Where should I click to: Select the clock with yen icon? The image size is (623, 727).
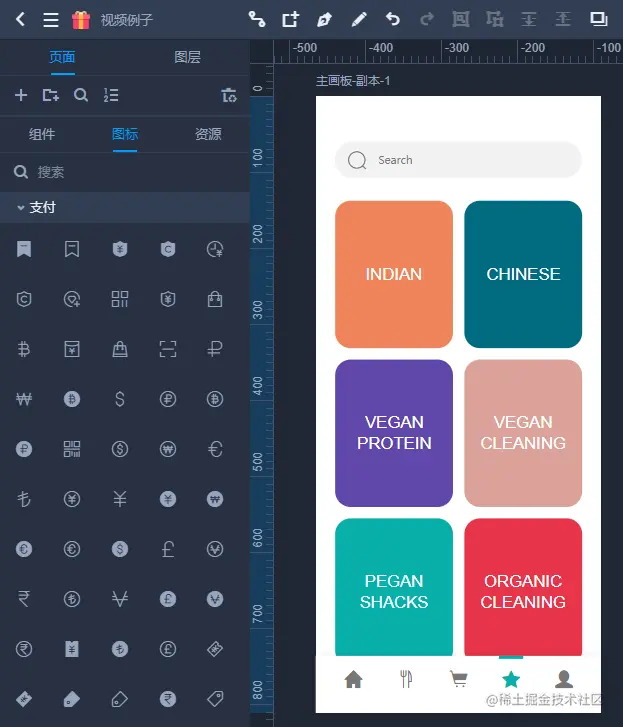coord(215,249)
